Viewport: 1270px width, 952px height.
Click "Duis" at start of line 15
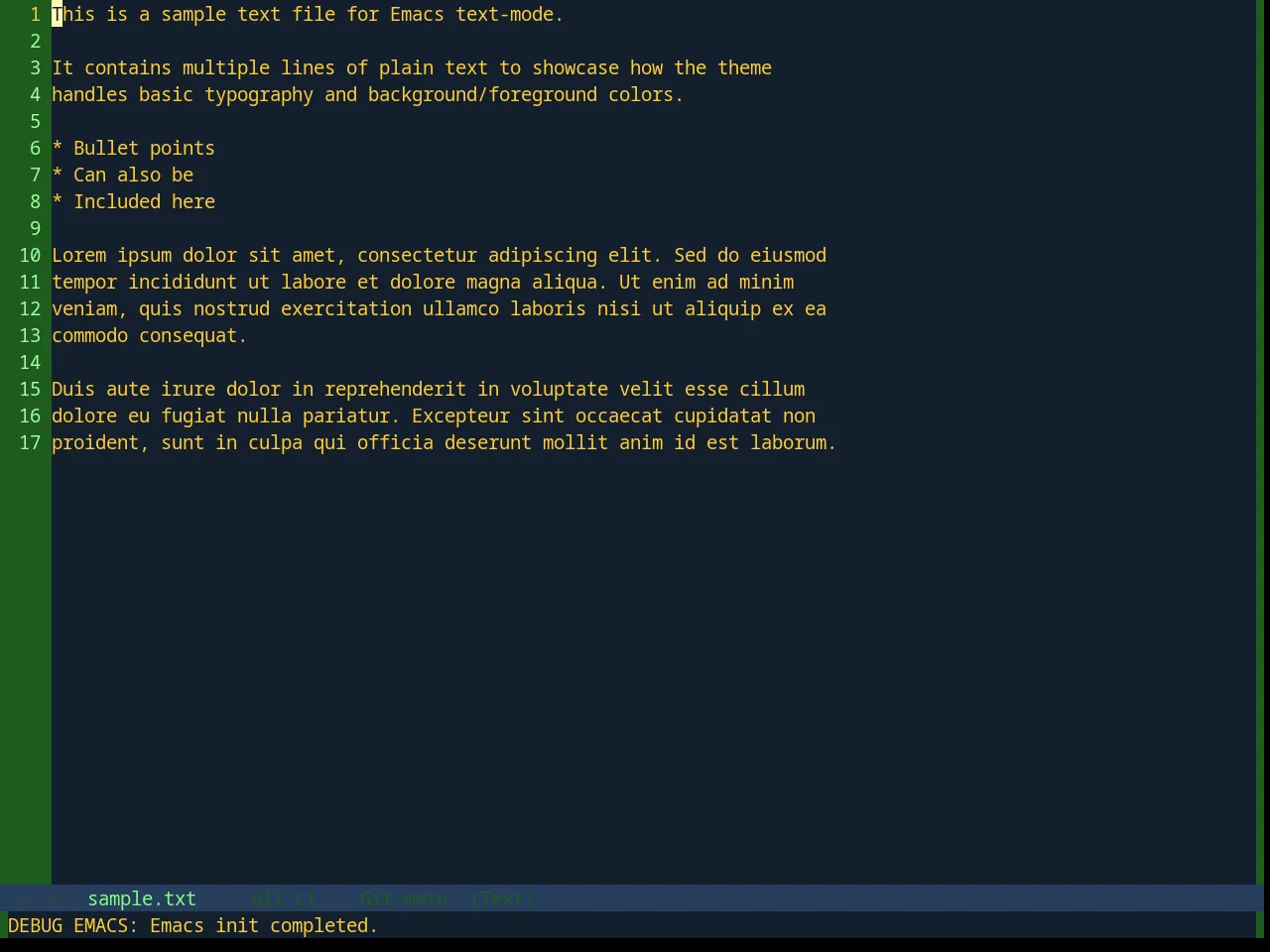73,390
